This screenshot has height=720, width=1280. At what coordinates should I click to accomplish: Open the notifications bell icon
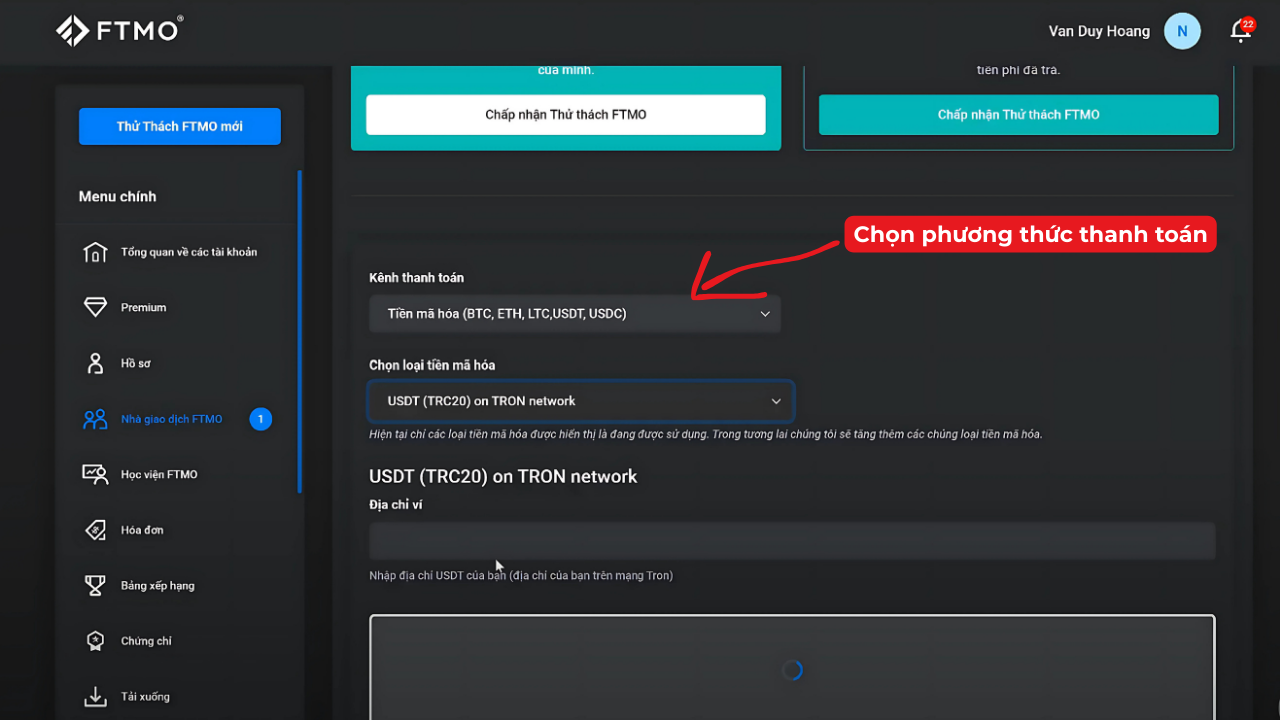pyautogui.click(x=1240, y=31)
